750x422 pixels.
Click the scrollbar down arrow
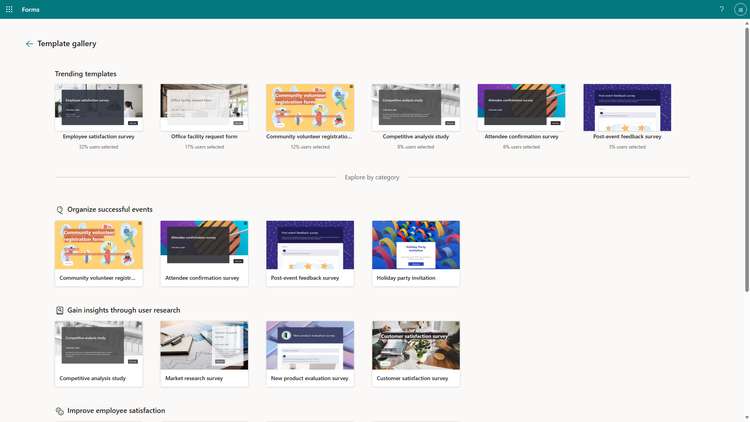click(x=747, y=418)
